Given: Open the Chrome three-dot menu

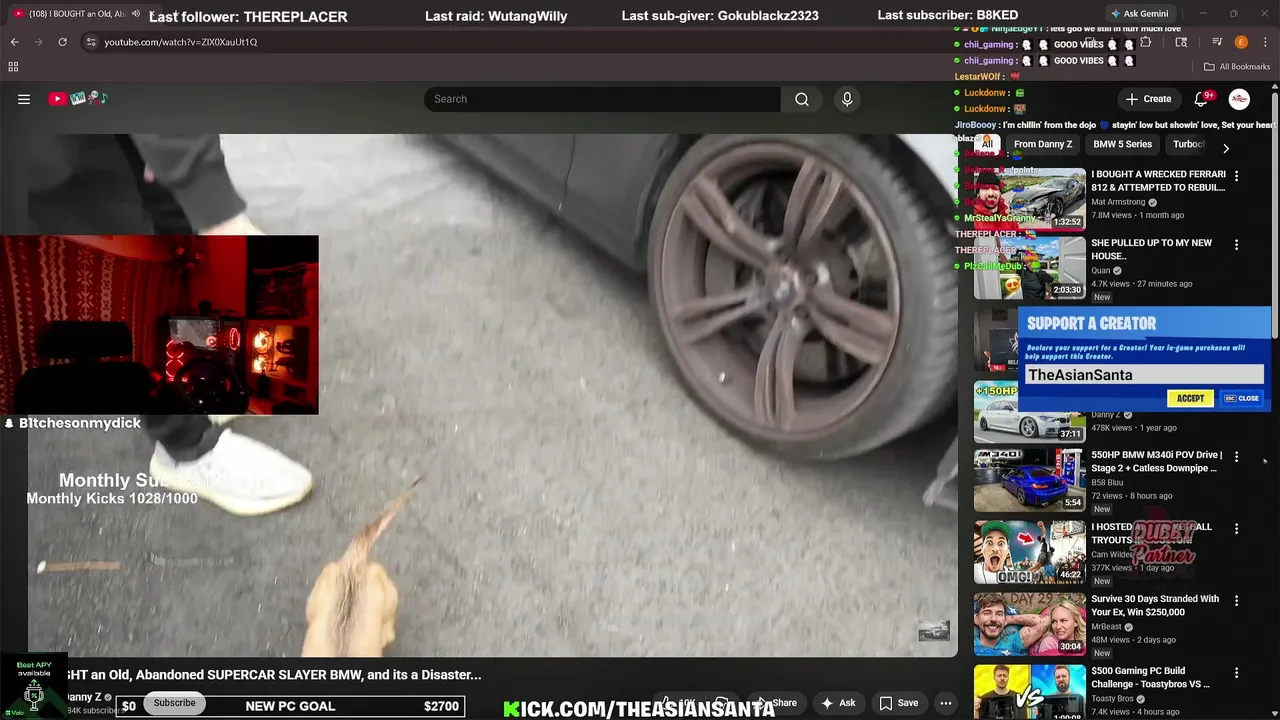Looking at the screenshot, I should click(x=1266, y=42).
